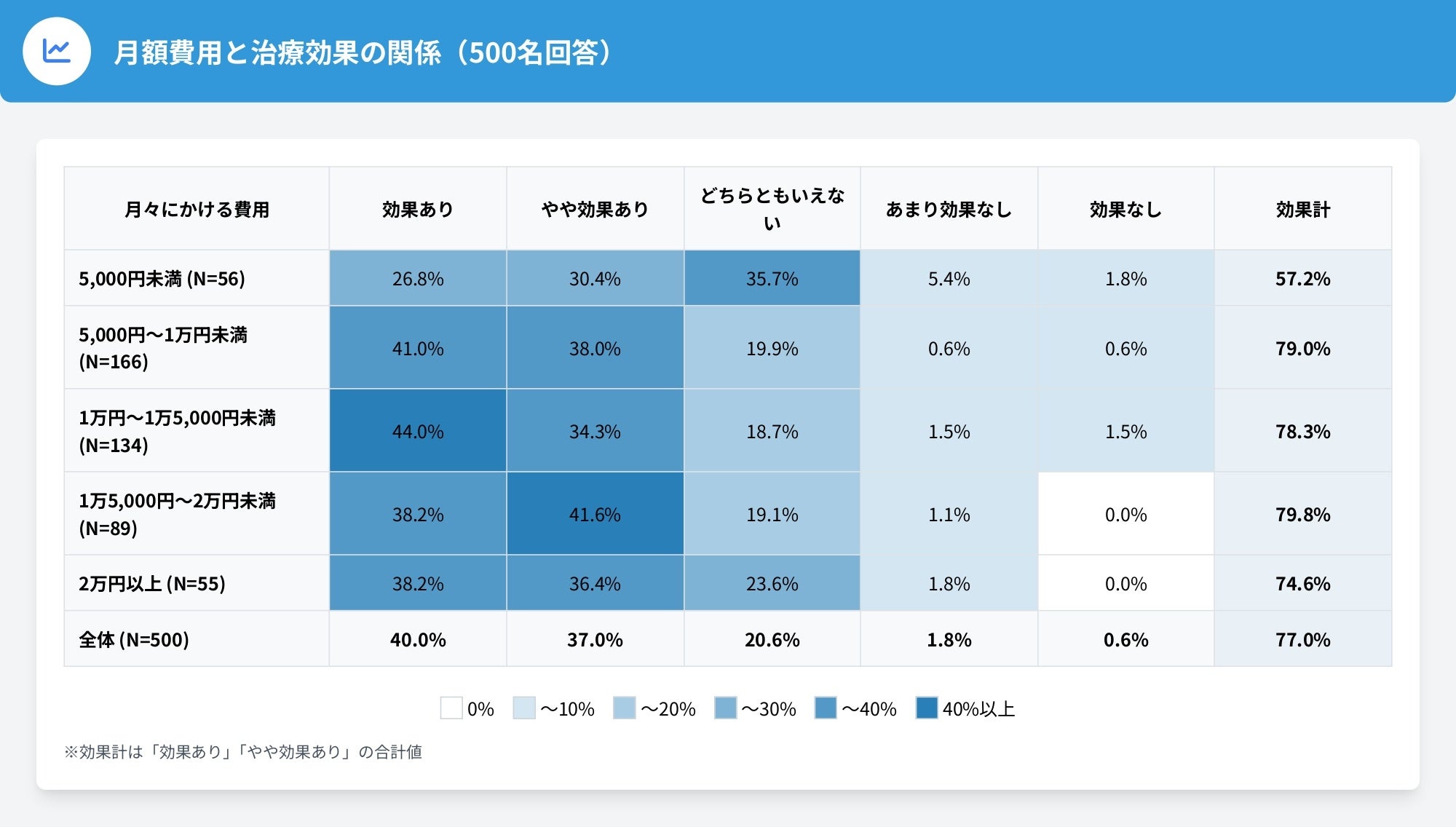Select the ～20% legend color swatch

pyautogui.click(x=625, y=708)
